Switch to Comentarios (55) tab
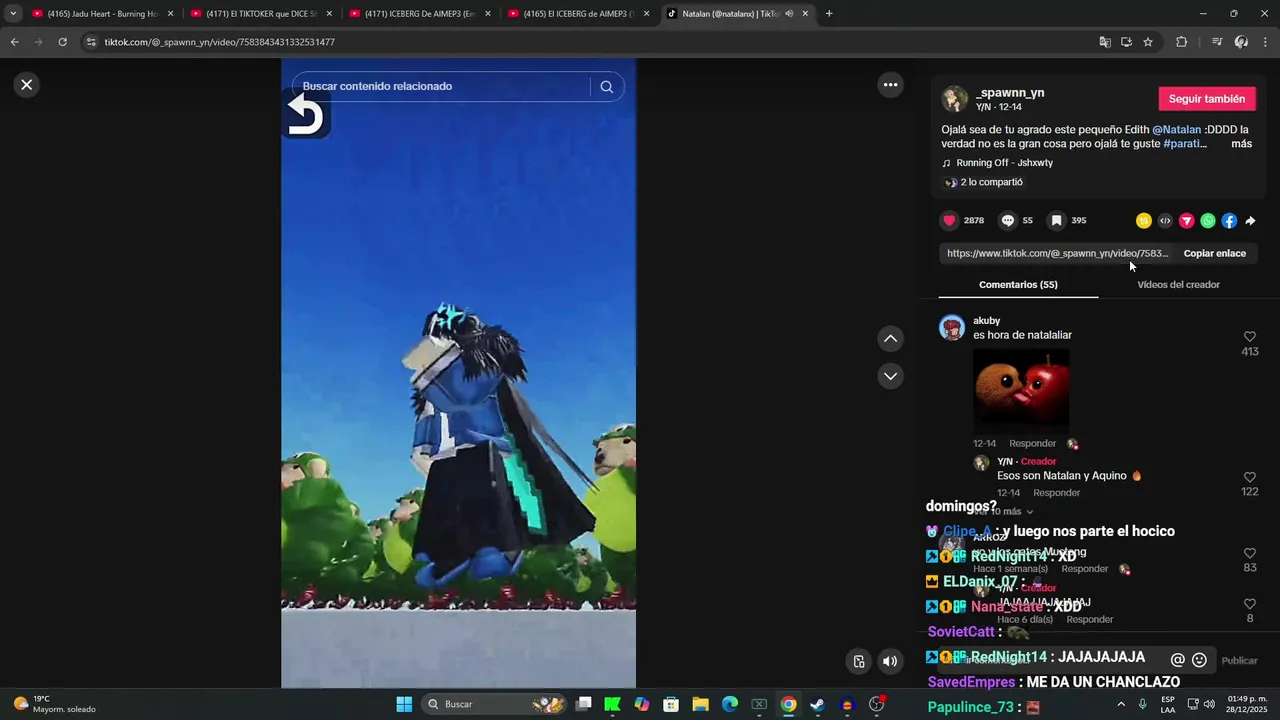Screen dimensions: 1280x720 tap(1018, 284)
